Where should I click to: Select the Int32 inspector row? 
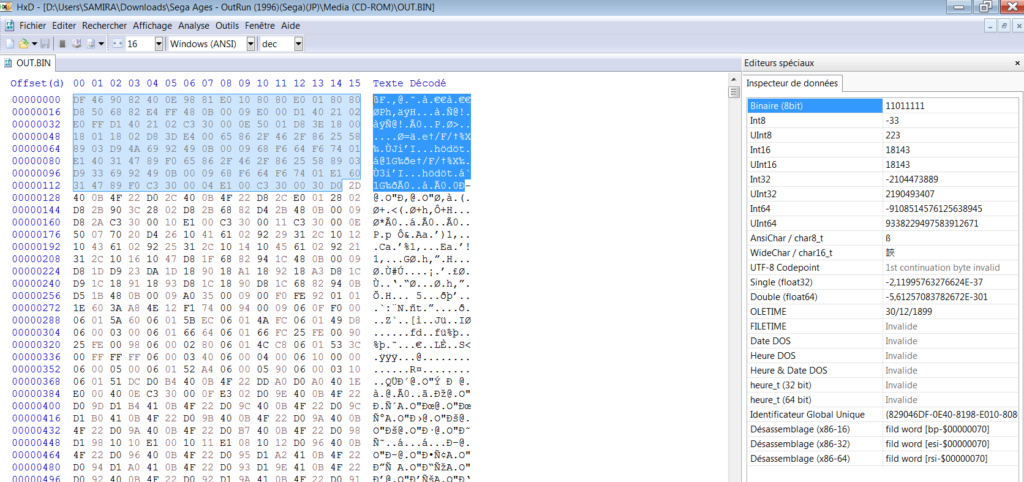click(884, 179)
